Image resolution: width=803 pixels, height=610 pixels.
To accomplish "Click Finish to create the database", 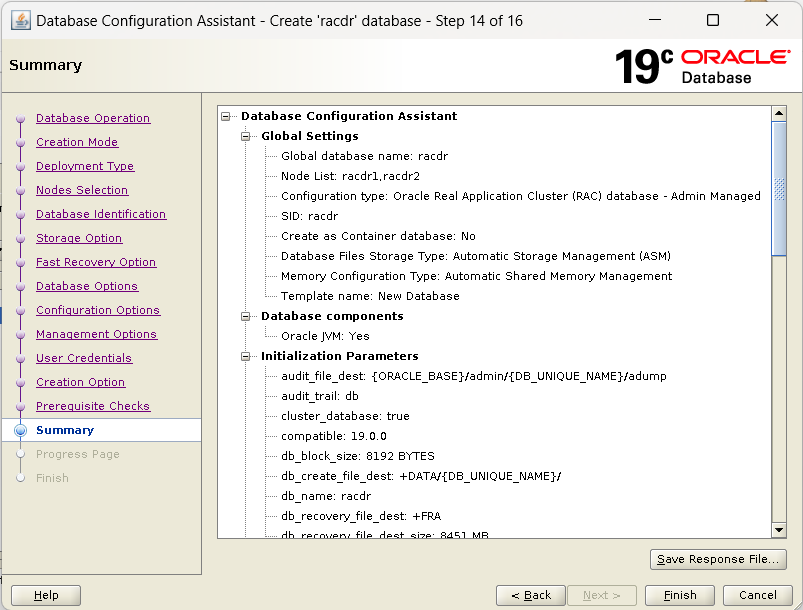I will click(x=680, y=595).
